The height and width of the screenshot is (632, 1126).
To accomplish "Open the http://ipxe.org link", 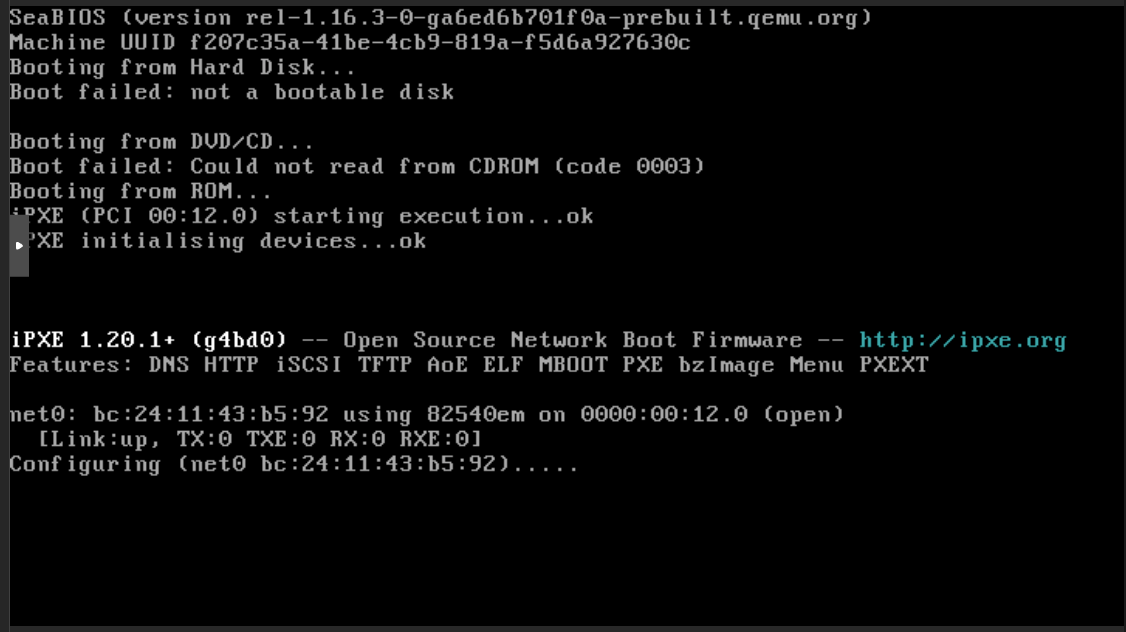I will (962, 340).
